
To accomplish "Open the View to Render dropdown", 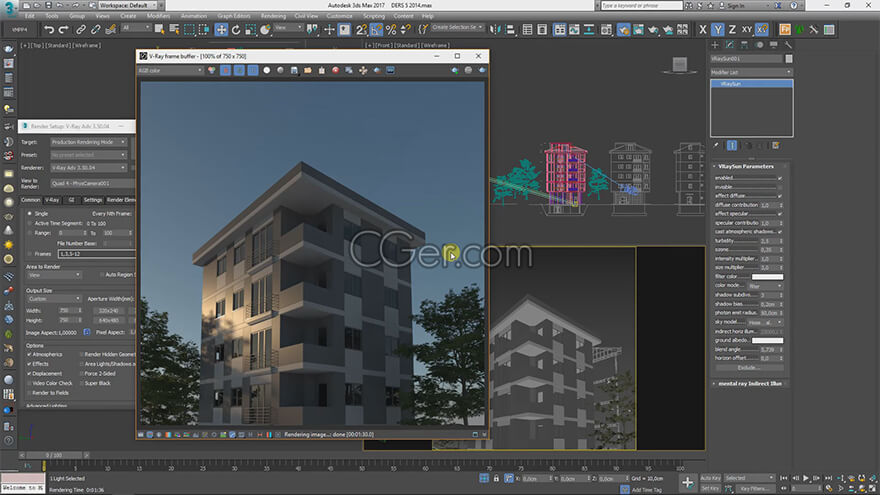I will coord(92,184).
